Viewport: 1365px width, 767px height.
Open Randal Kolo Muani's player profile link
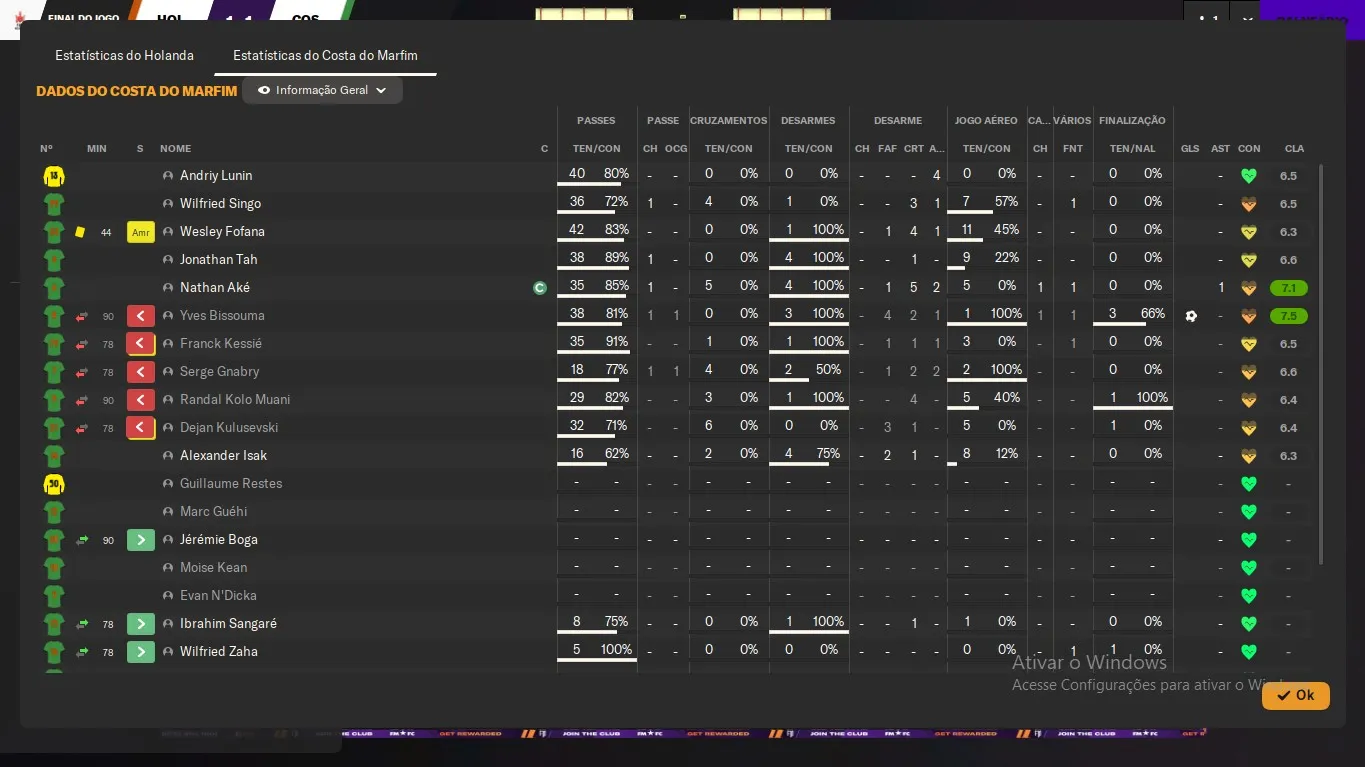click(x=235, y=400)
